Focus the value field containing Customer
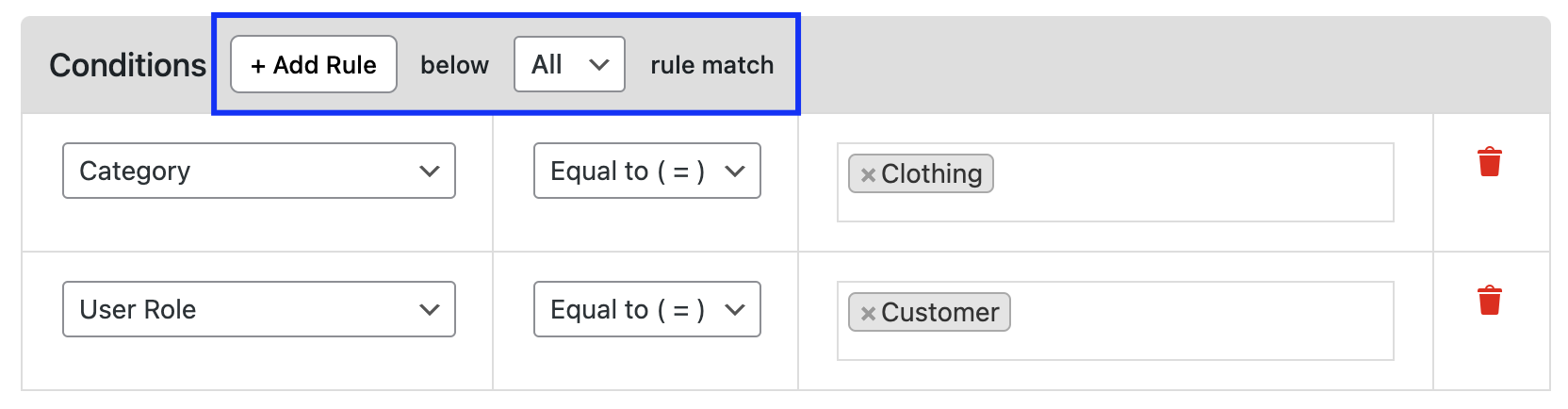The height and width of the screenshot is (409, 1568). pos(1116,320)
